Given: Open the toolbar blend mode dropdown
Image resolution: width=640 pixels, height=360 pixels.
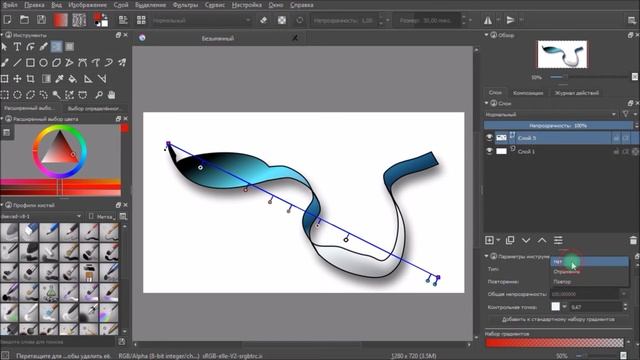Looking at the screenshot, I should point(201,20).
